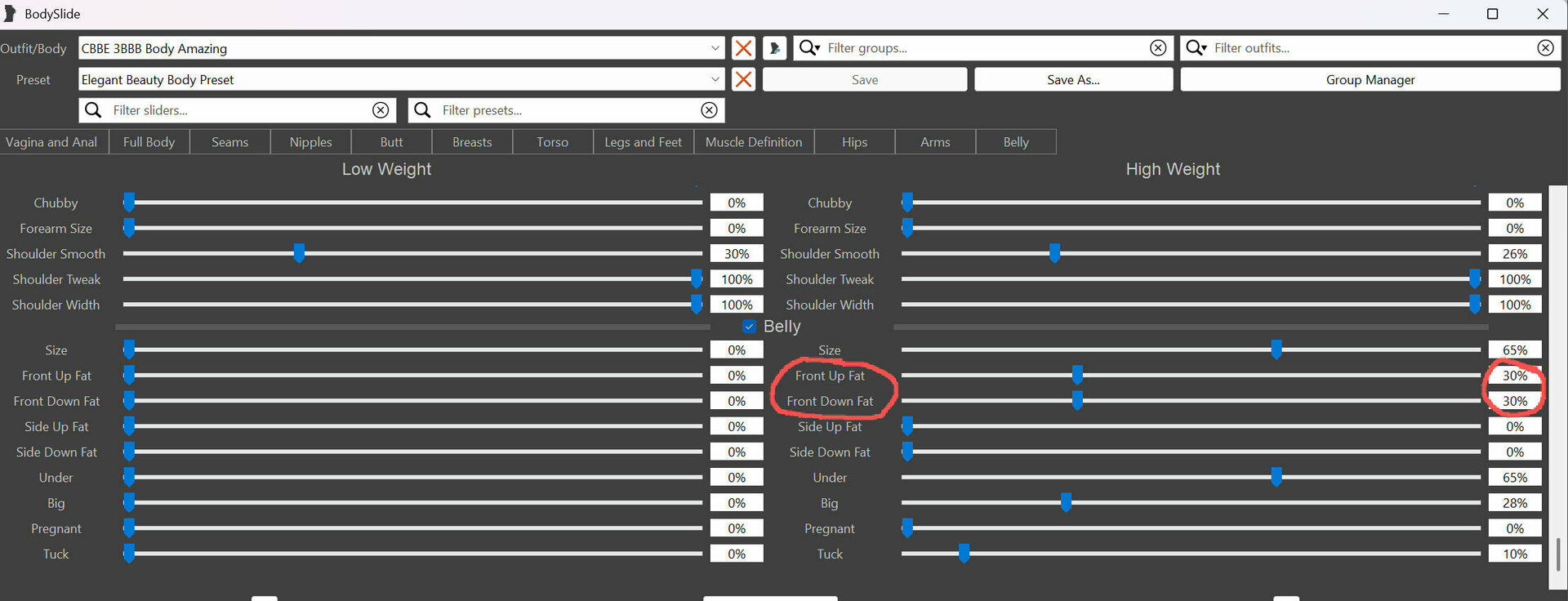Switch to the Belly tab
The width and height of the screenshot is (1568, 601).
pyautogui.click(x=1016, y=142)
